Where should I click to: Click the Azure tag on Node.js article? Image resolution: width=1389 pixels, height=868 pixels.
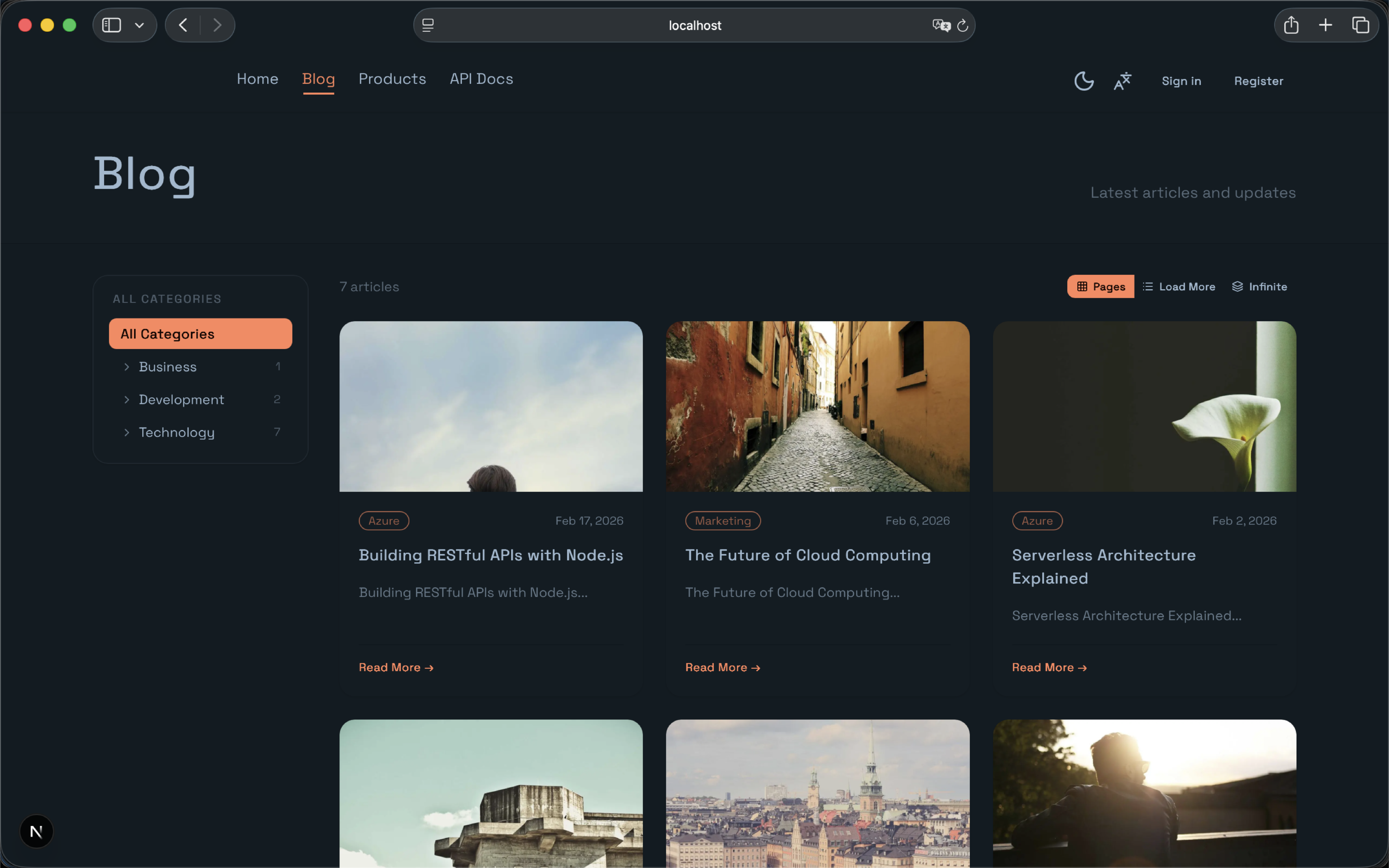pyautogui.click(x=384, y=521)
